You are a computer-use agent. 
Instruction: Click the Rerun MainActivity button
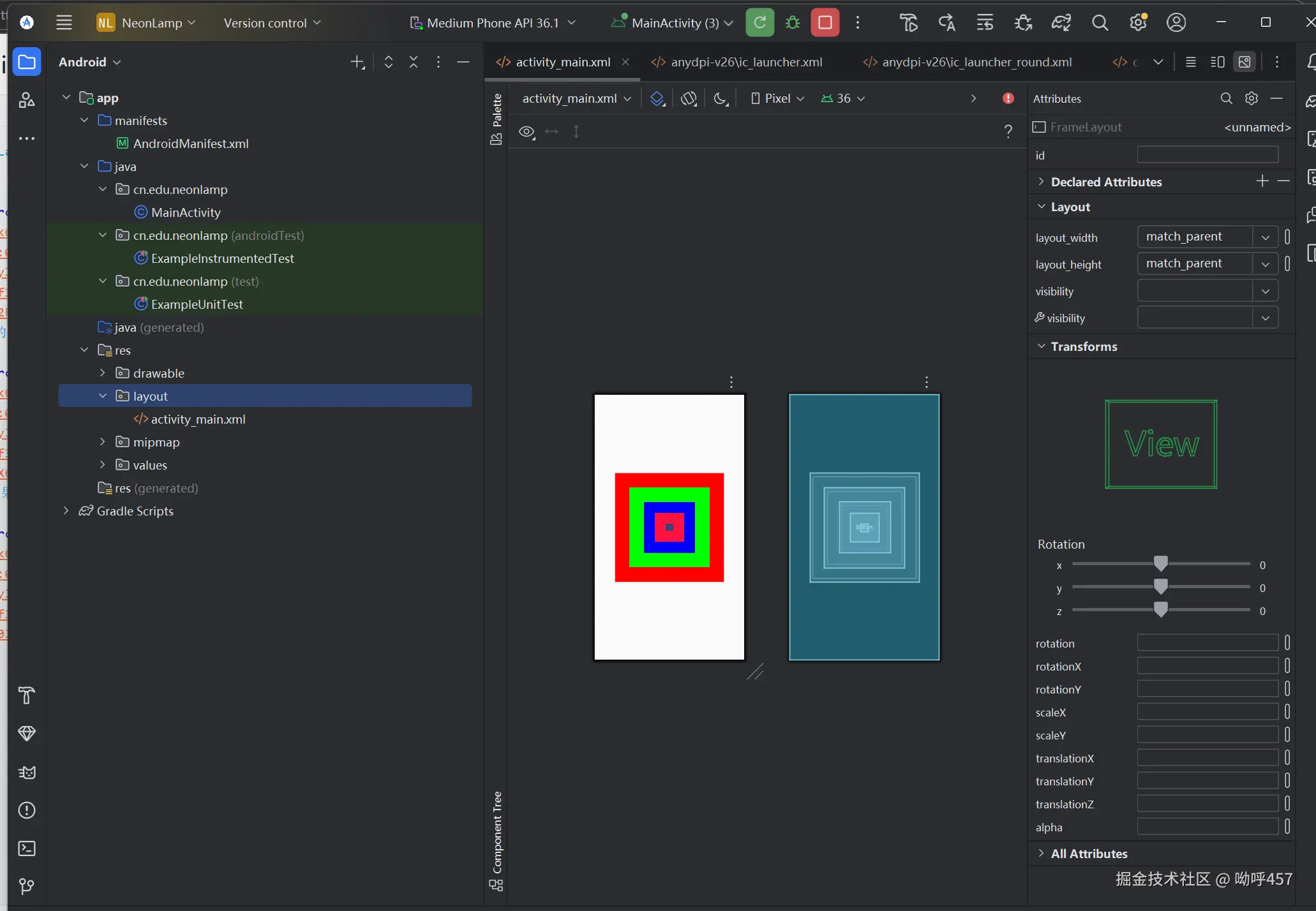pyautogui.click(x=759, y=23)
